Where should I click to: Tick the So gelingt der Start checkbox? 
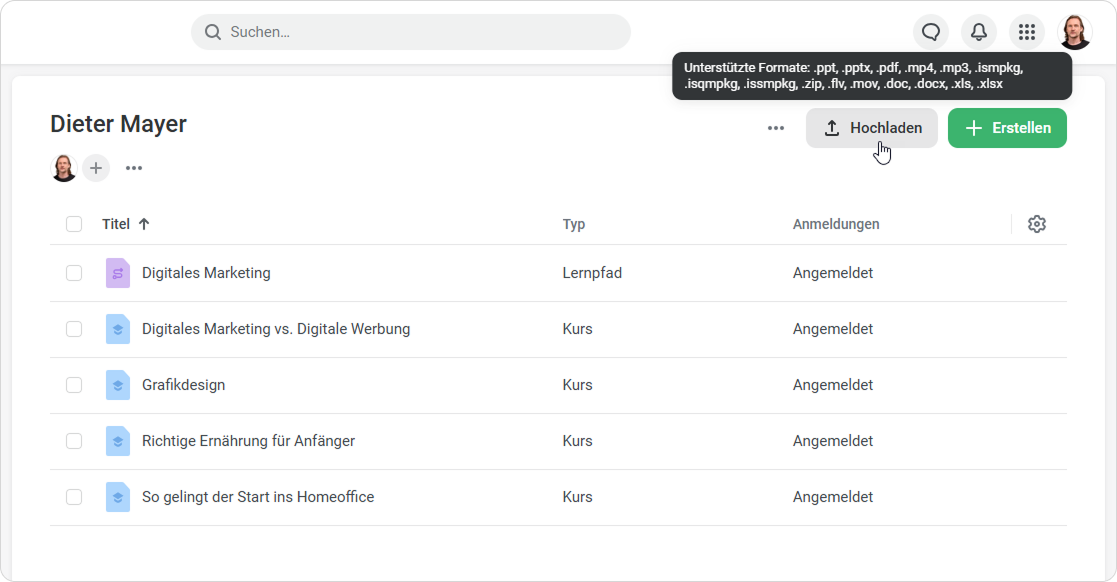(x=74, y=497)
